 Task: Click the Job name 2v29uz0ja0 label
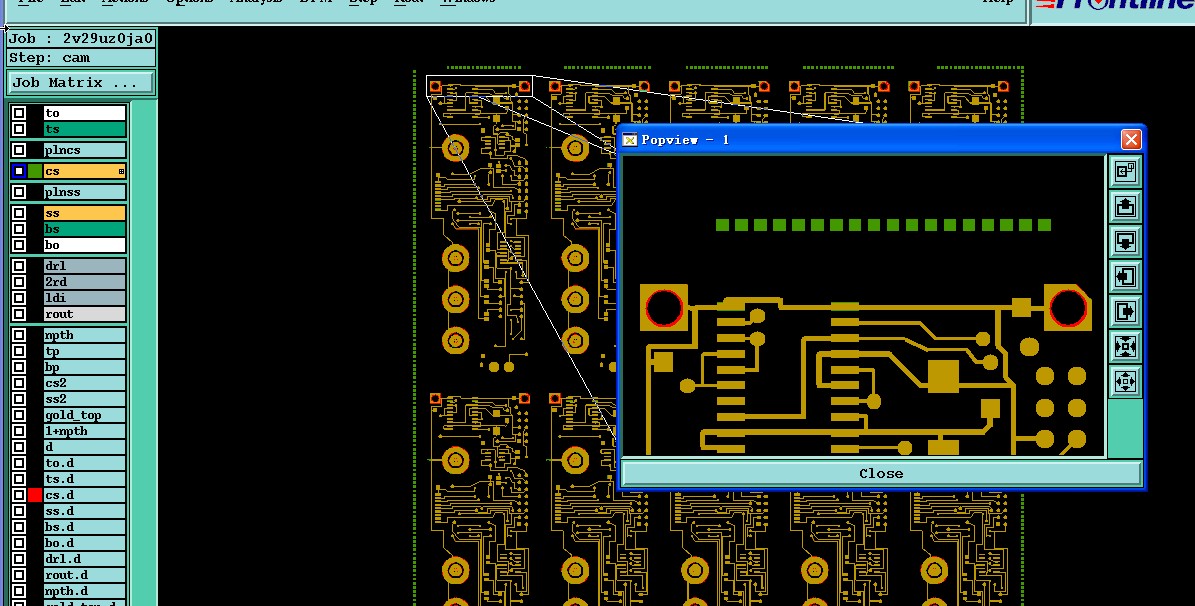[81, 39]
